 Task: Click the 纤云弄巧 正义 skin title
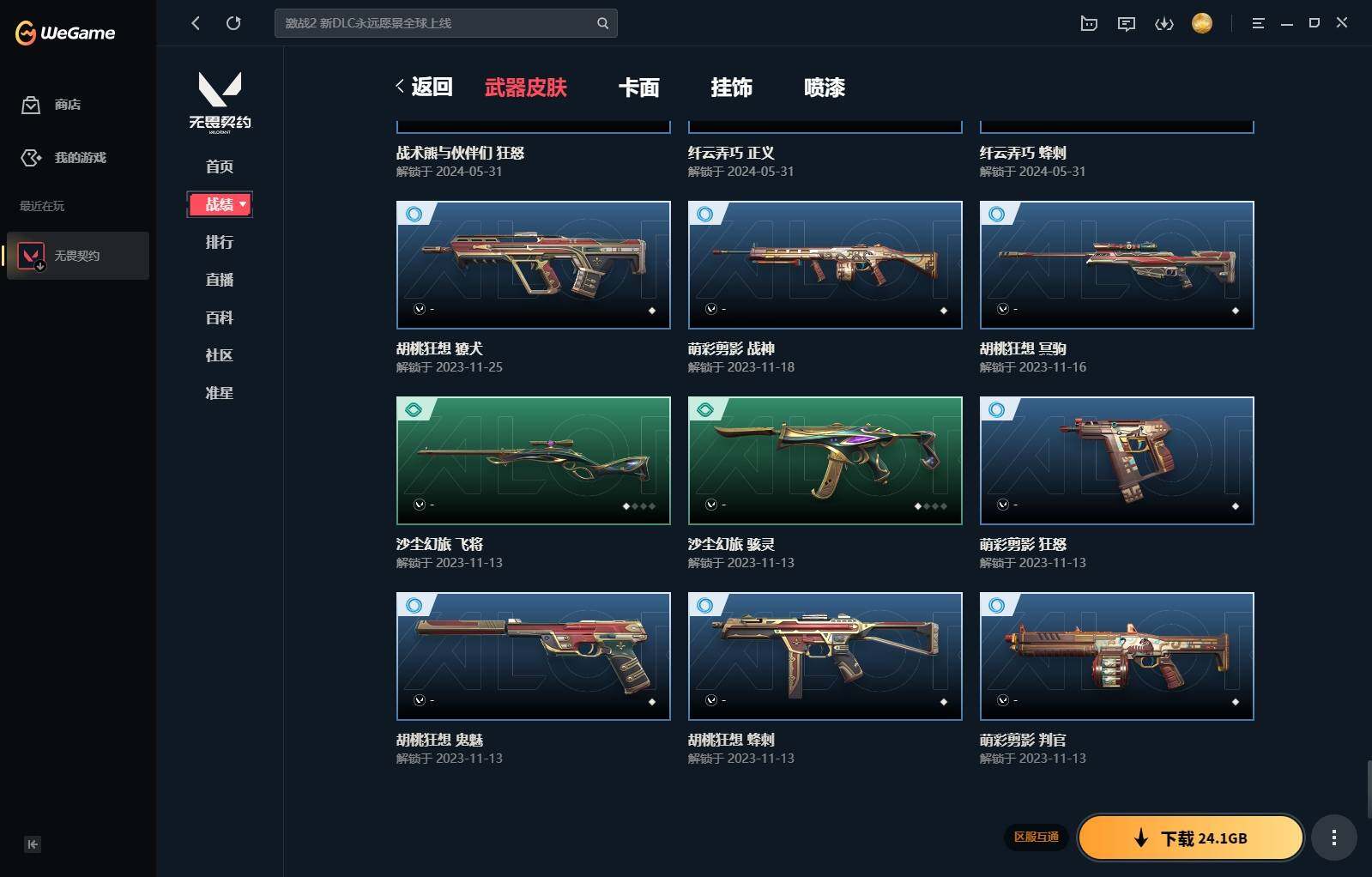[x=731, y=153]
